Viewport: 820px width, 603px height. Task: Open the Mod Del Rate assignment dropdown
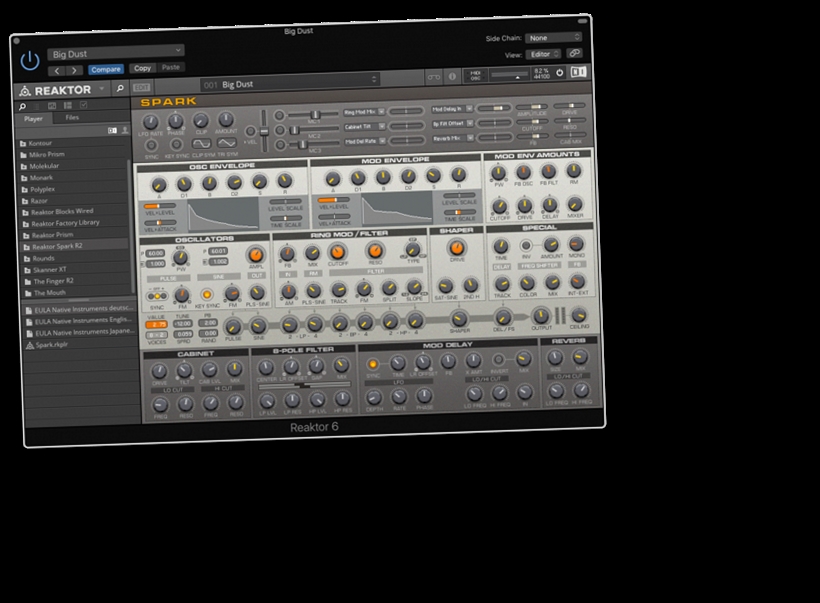(x=365, y=141)
